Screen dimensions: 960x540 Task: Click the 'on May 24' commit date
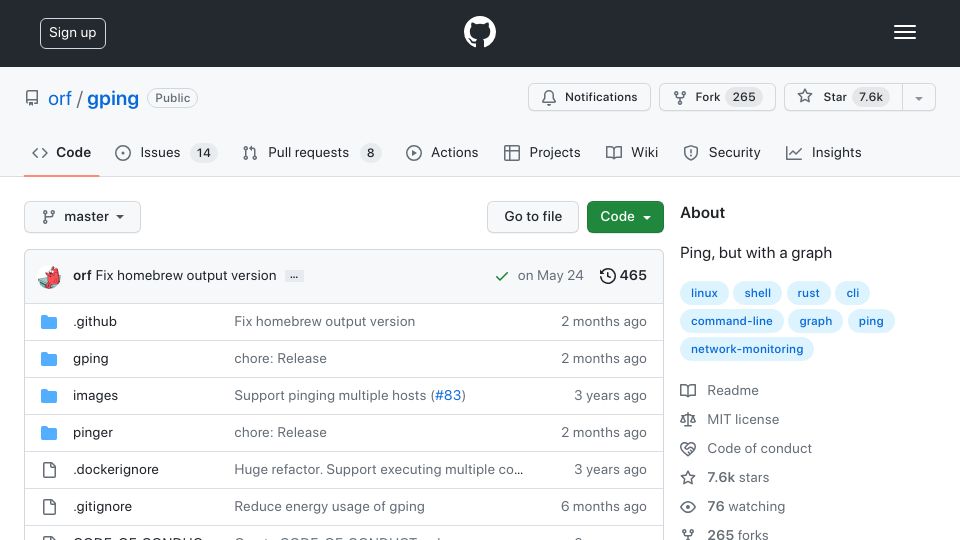(x=550, y=276)
